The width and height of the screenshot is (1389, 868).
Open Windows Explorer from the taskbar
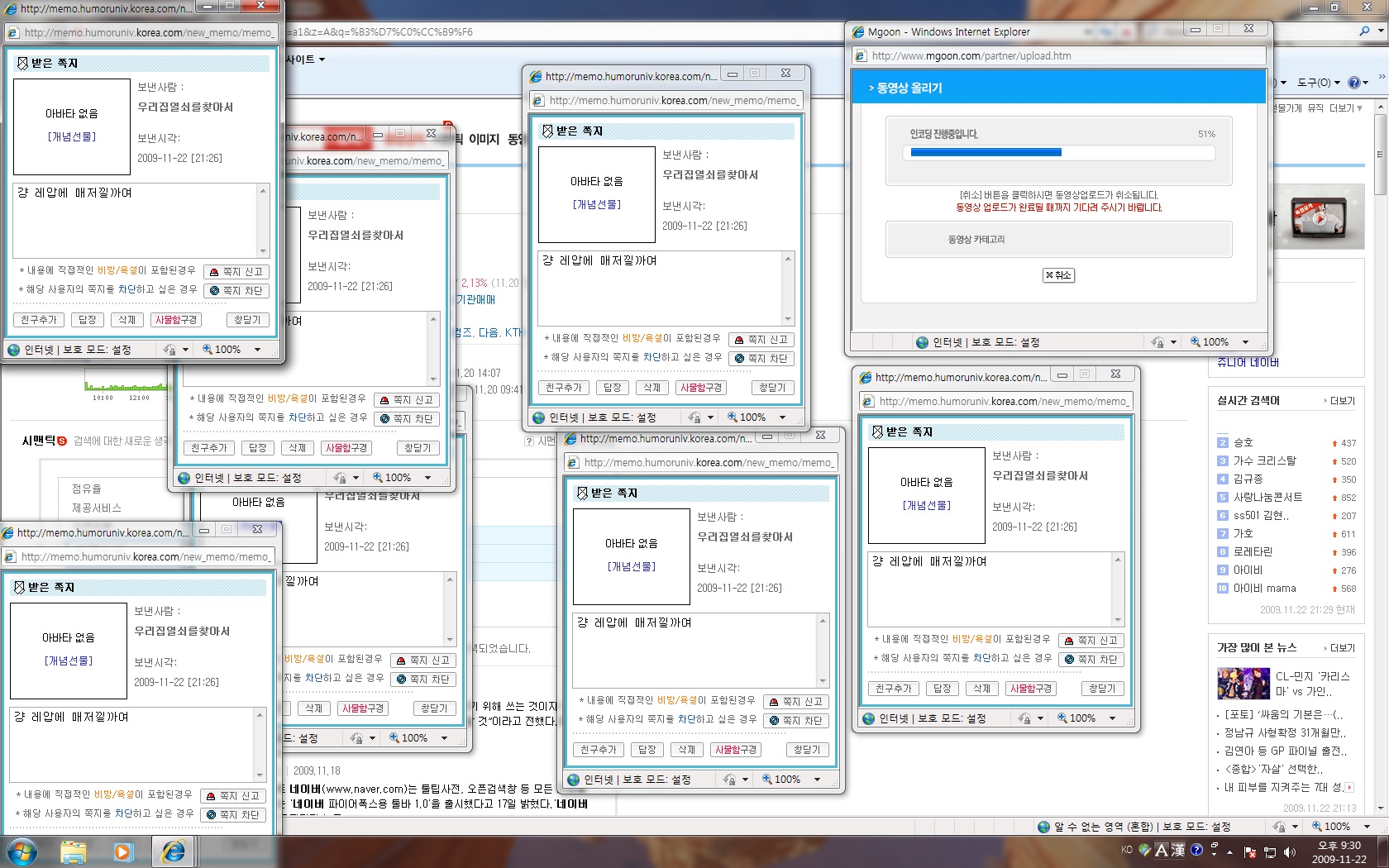74,851
